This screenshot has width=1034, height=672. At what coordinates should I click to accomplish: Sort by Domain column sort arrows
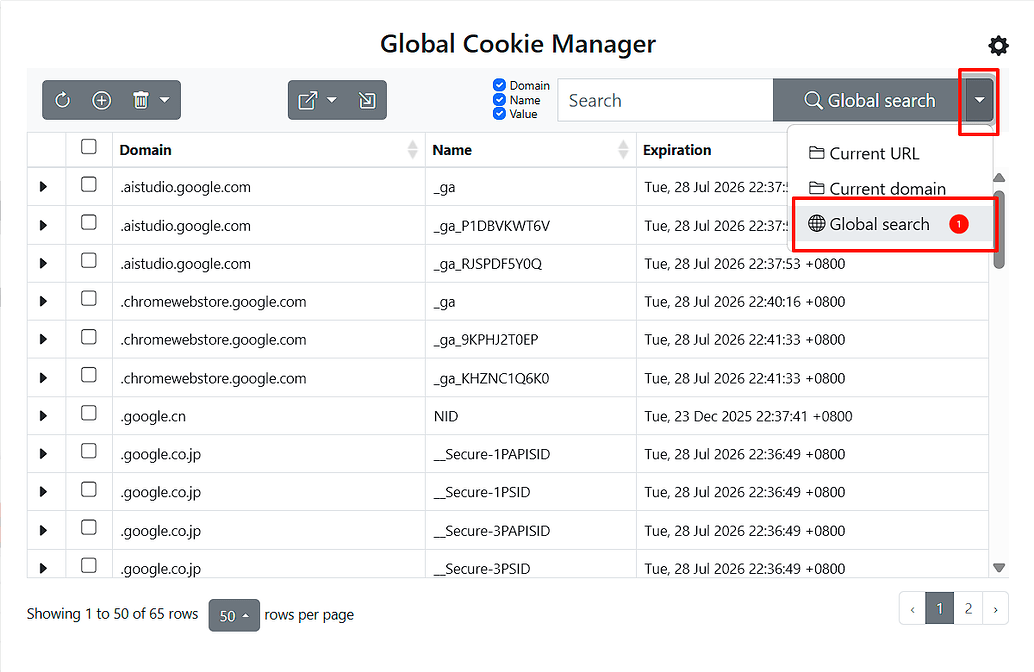tap(413, 150)
